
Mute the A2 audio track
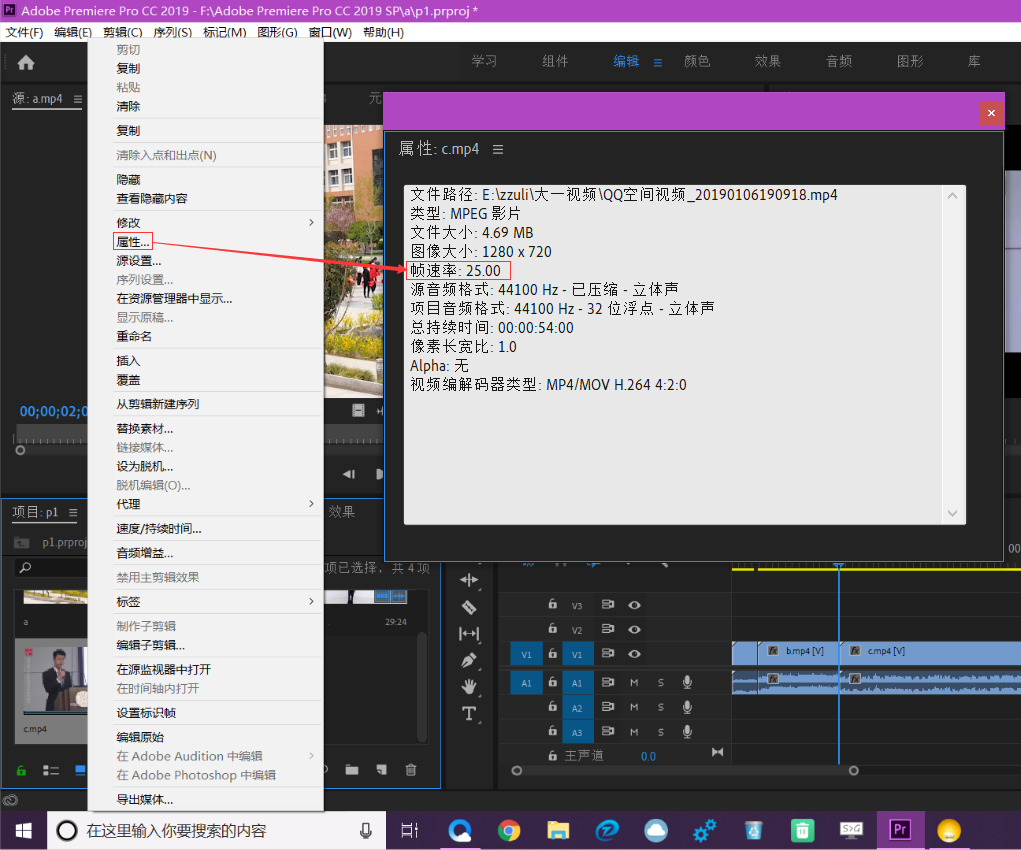pyautogui.click(x=634, y=707)
